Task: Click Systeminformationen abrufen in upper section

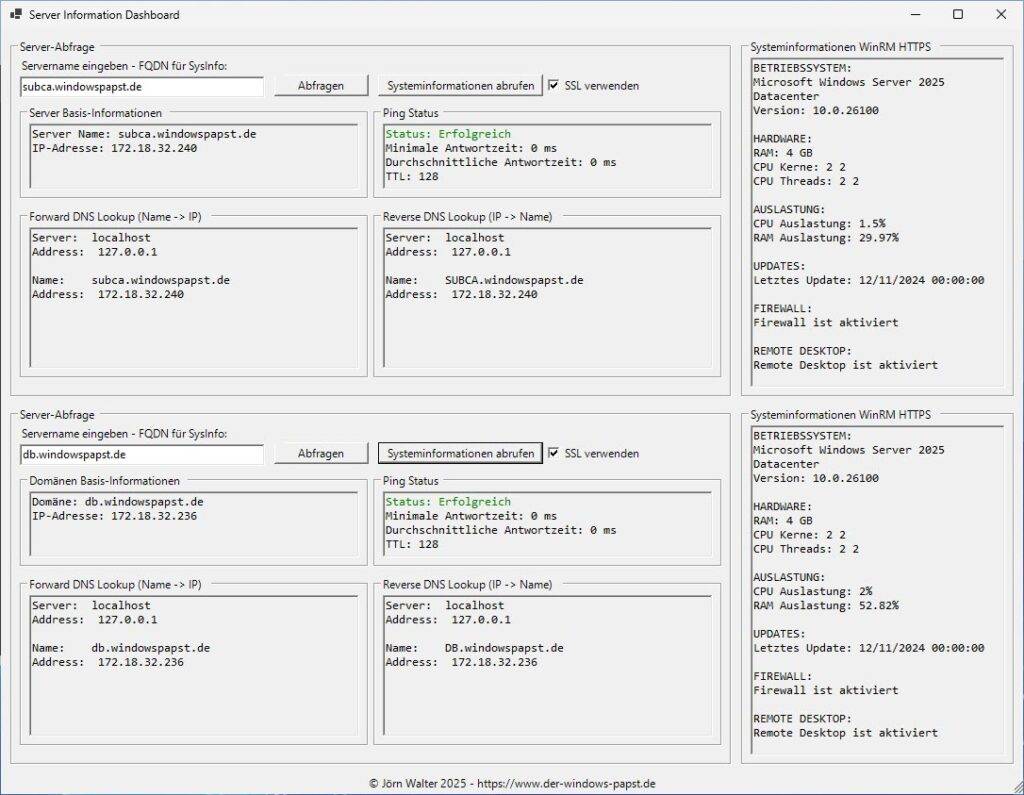Action: coord(459,85)
